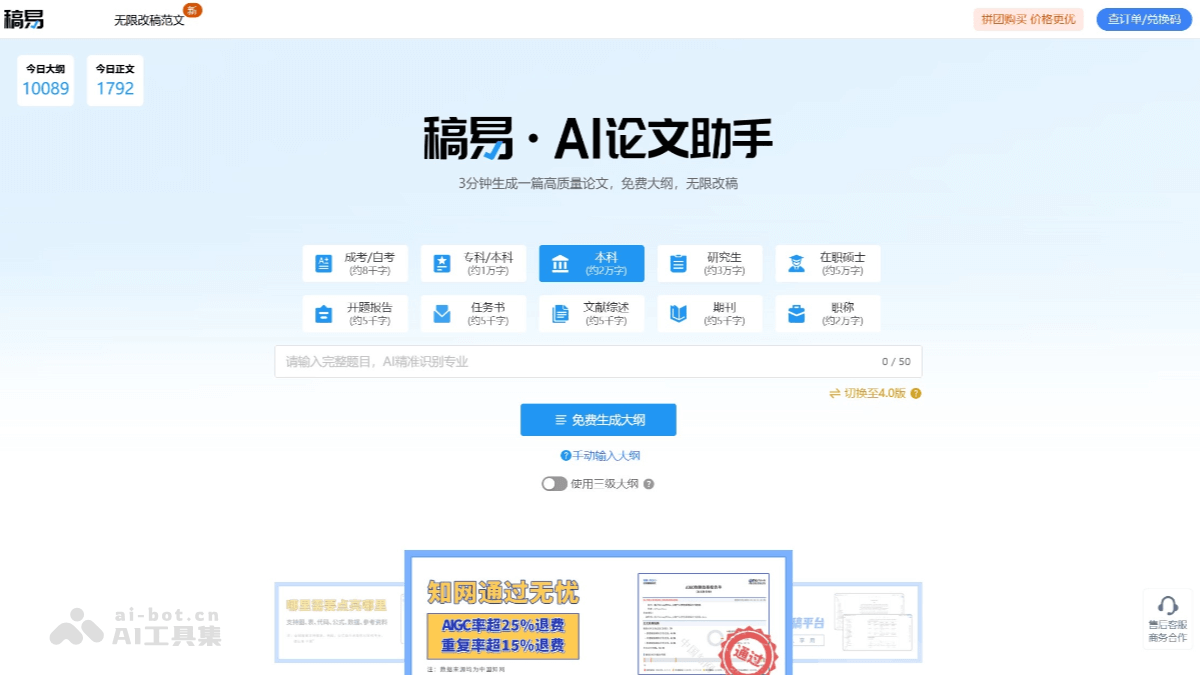Viewport: 1200px width, 675px height.
Task: Click the paper title input field
Action: pyautogui.click(x=598, y=361)
